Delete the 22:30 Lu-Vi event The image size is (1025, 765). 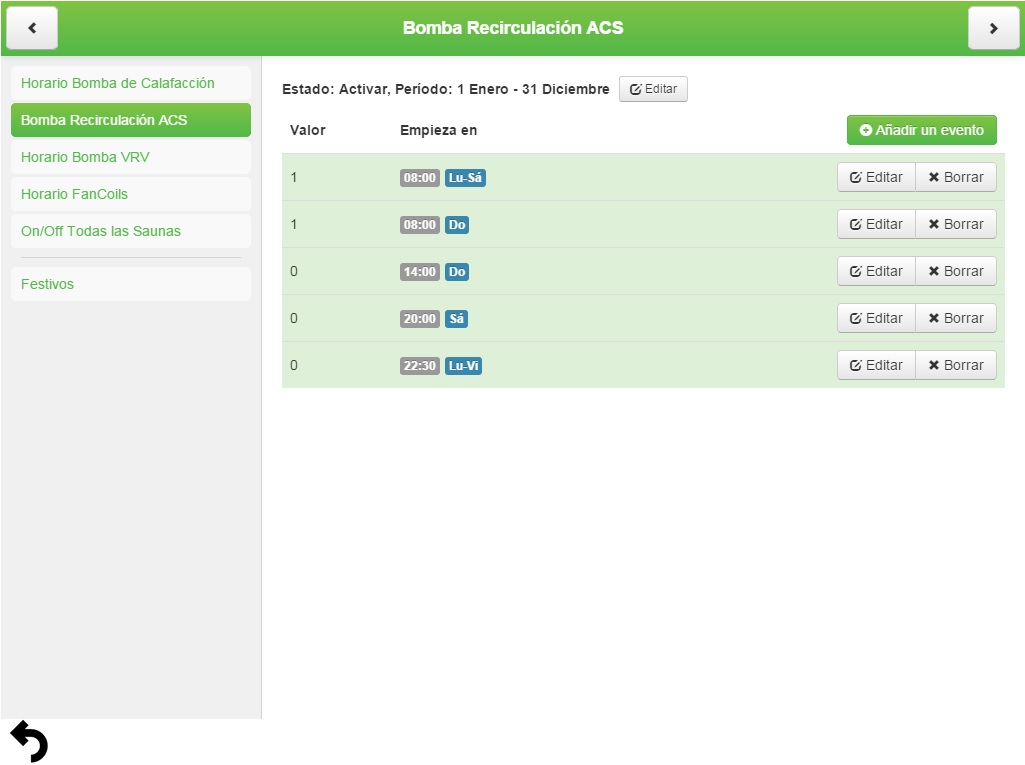coord(955,365)
